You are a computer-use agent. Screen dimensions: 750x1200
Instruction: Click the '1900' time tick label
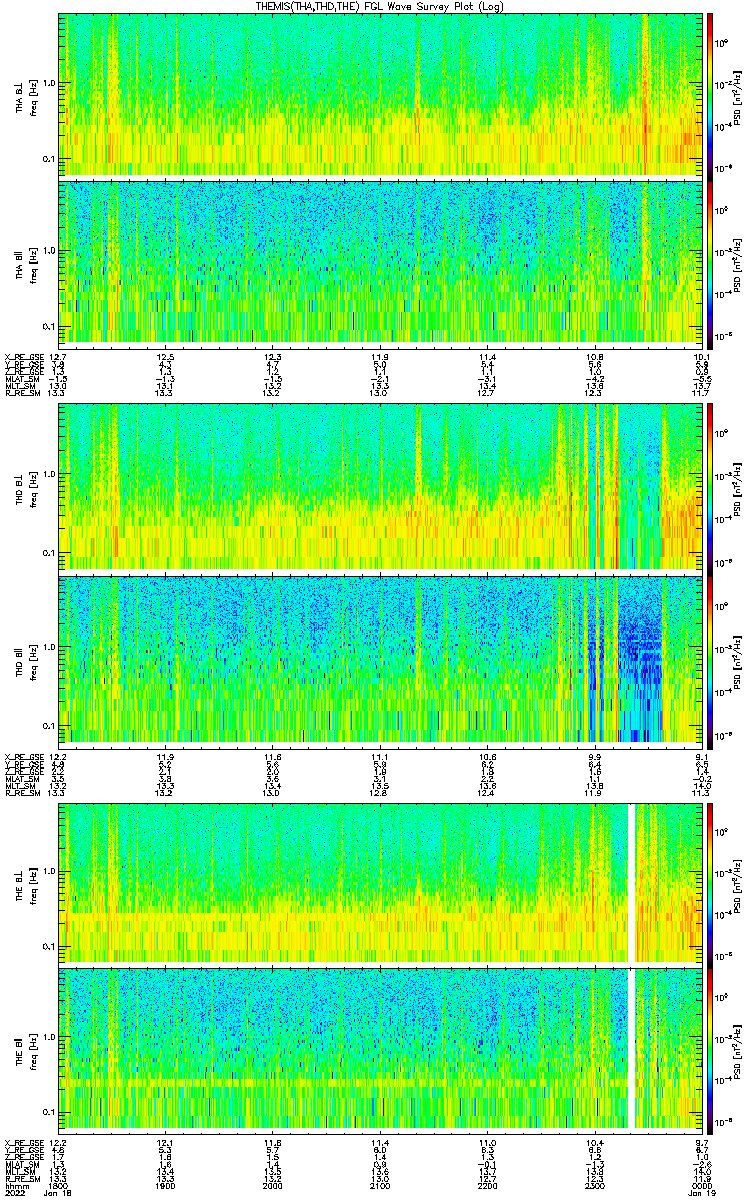point(166,1187)
